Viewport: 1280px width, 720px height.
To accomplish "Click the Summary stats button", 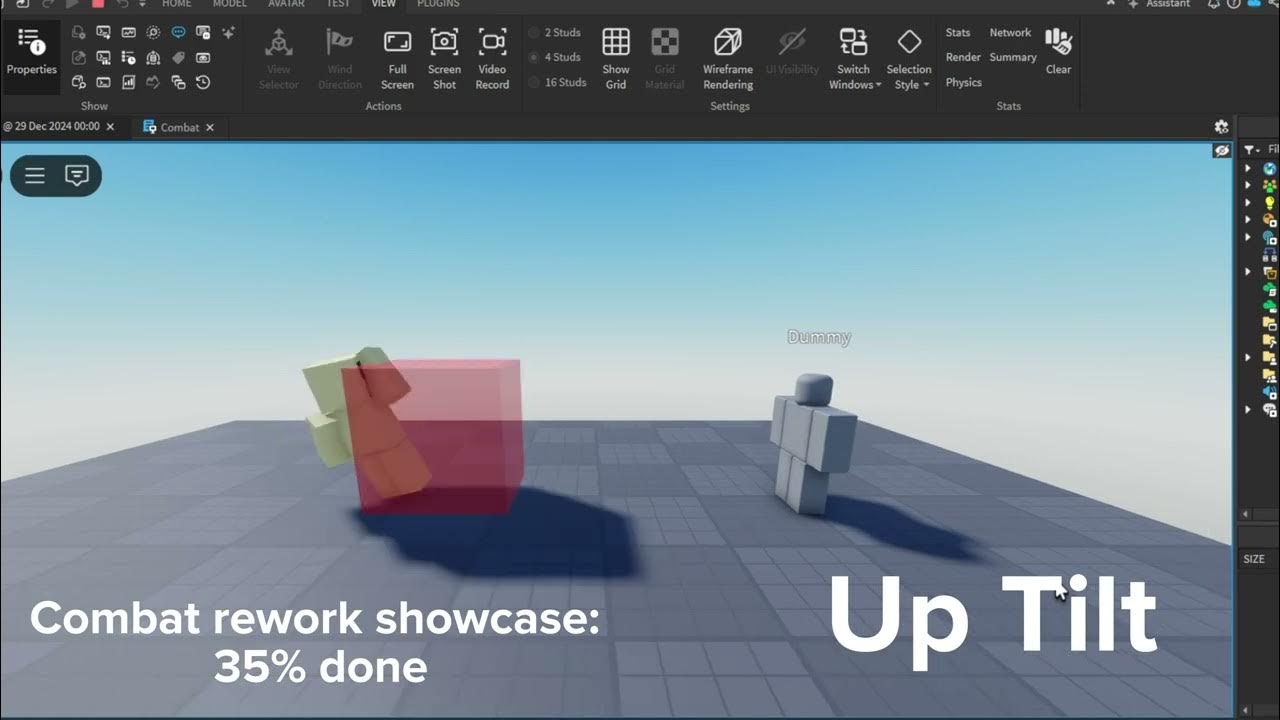I will [1013, 57].
